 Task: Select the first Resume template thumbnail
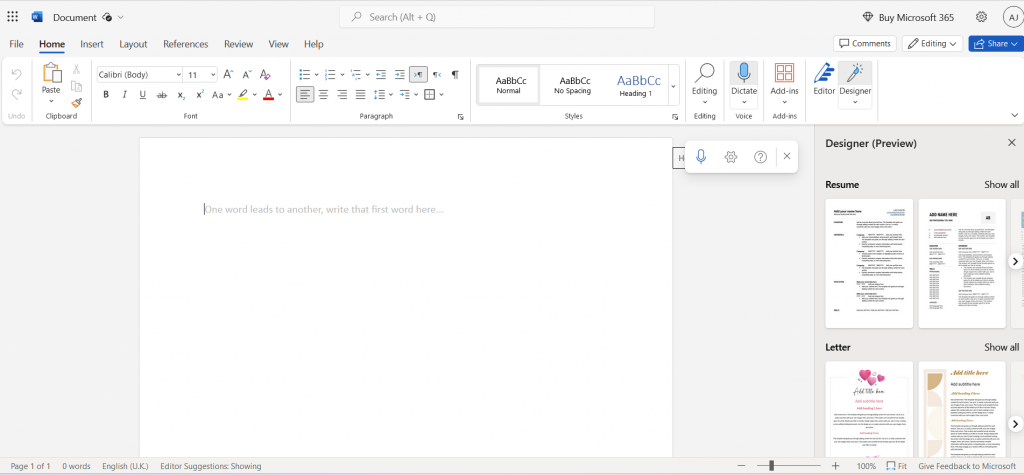coord(868,263)
